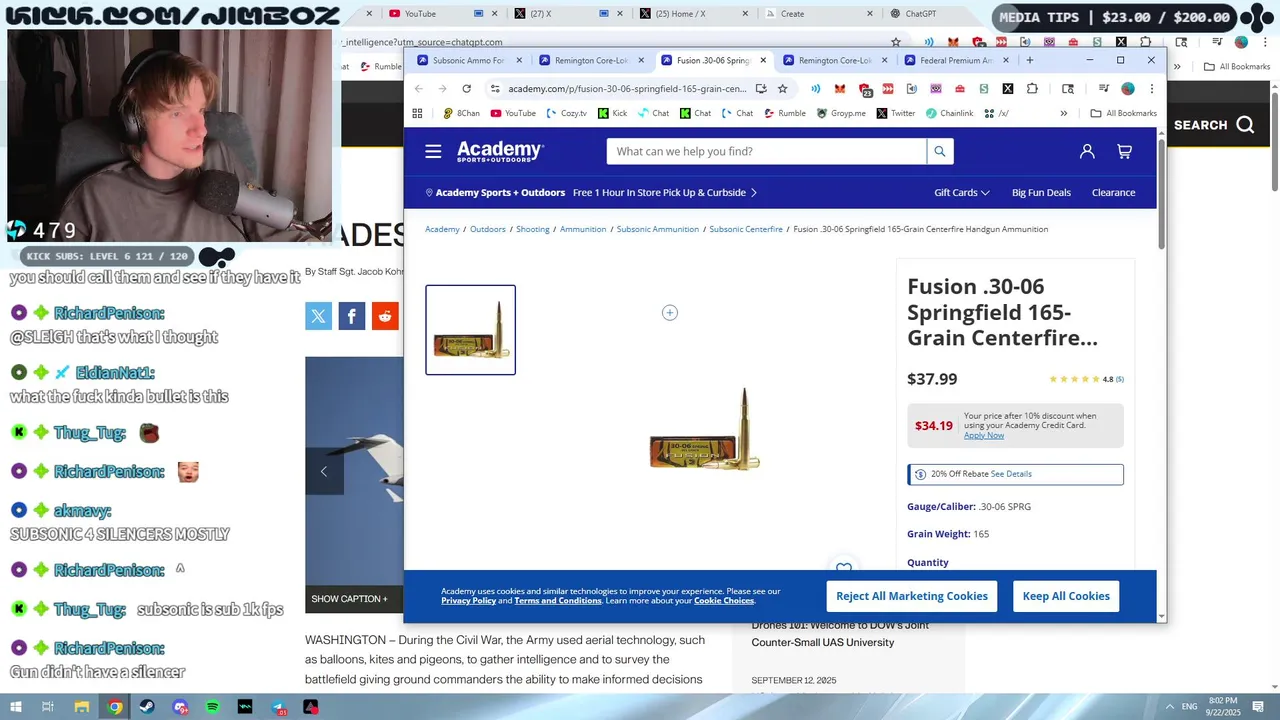Open the Rumble bookmark in front window

785,113
